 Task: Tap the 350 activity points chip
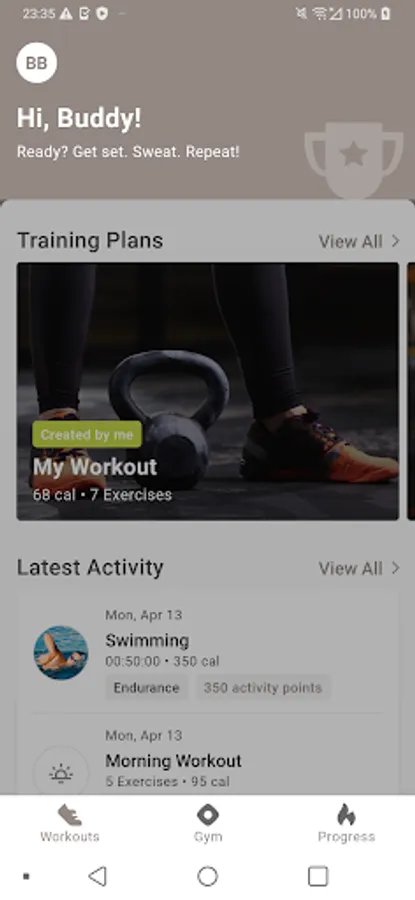point(263,688)
